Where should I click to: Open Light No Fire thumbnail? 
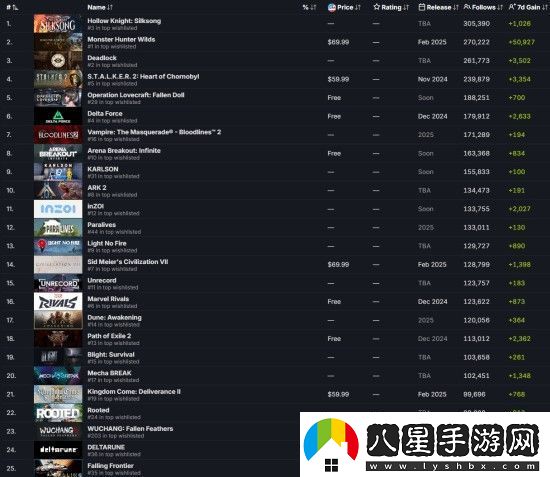(x=58, y=246)
